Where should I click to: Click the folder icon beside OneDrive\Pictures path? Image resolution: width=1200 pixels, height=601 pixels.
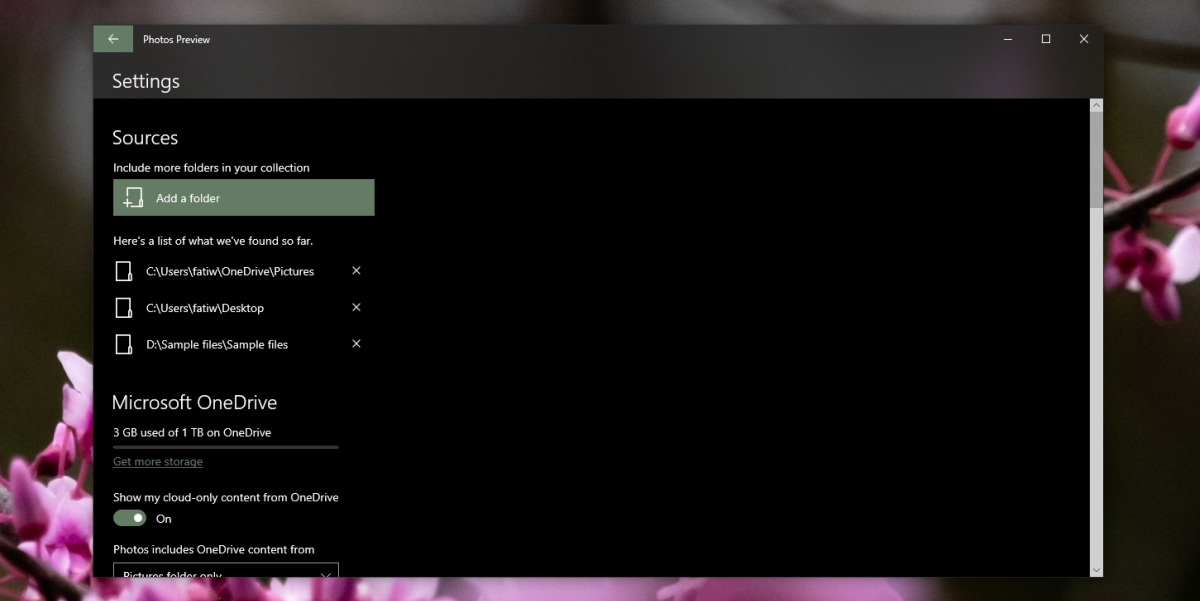pos(124,271)
